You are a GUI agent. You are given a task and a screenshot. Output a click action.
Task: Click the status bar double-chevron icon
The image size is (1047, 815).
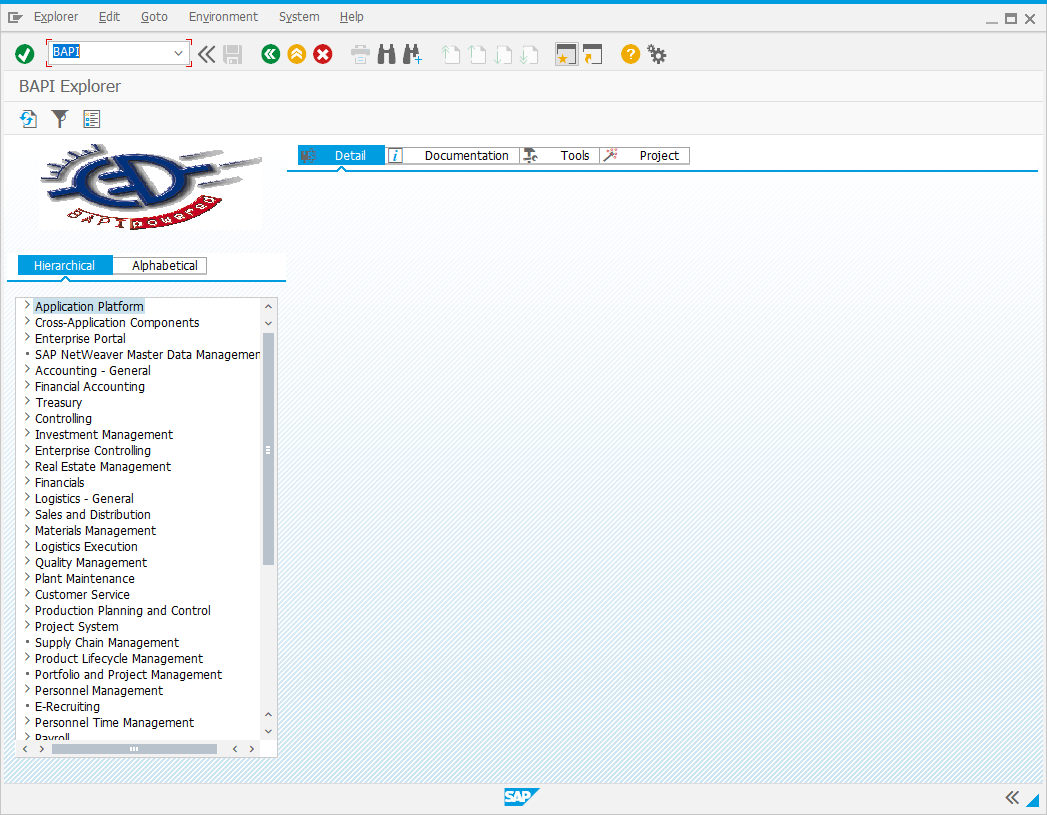pos(1012,797)
